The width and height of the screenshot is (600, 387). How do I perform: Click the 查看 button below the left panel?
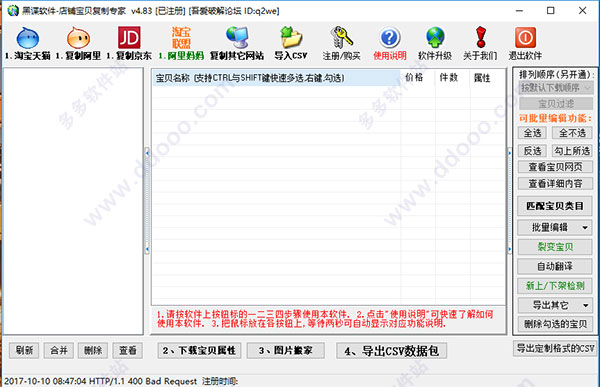click(128, 350)
